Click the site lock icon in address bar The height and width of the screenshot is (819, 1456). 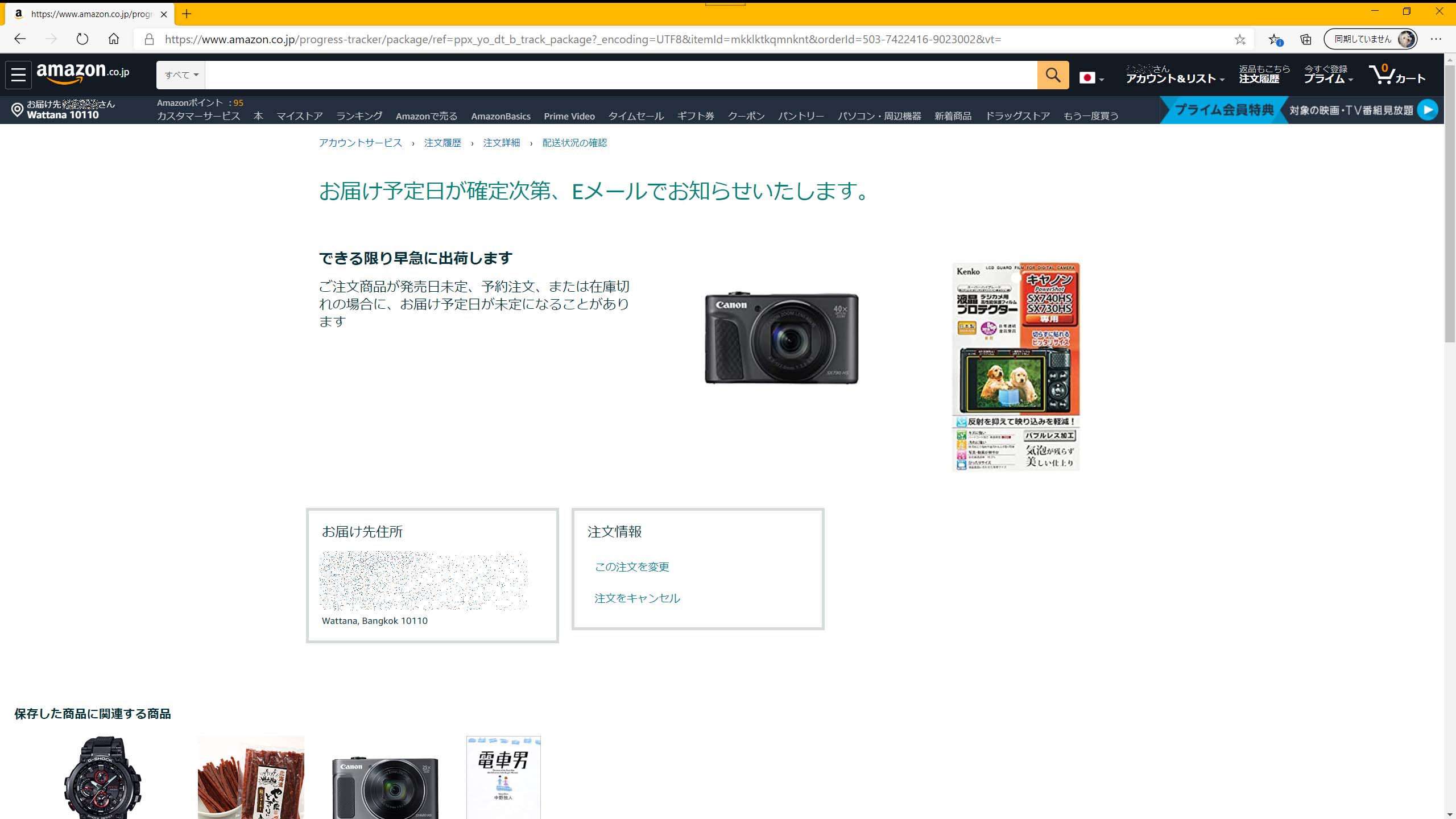pos(149,39)
